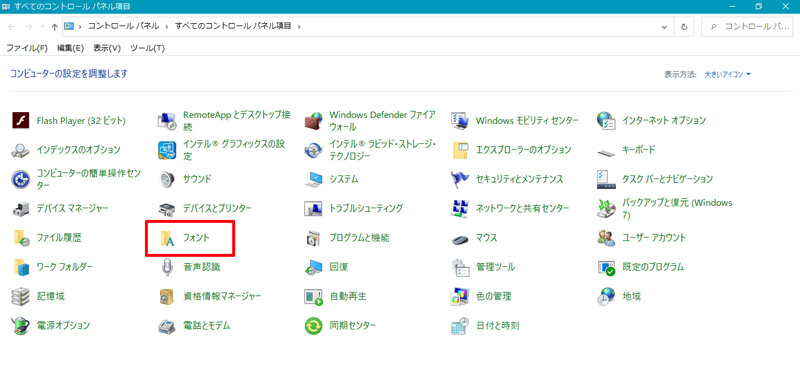This screenshot has height=369, width=800.
Task: Open the セキュリティとメンテナンス flag icon
Action: click(460, 179)
